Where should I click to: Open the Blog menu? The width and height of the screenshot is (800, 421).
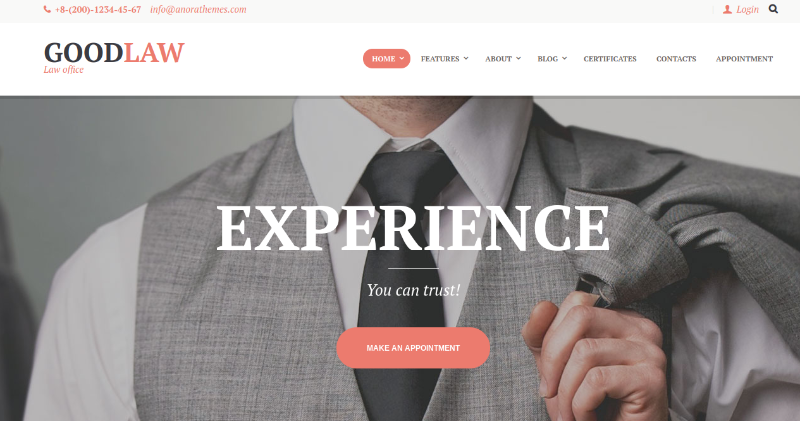click(547, 59)
